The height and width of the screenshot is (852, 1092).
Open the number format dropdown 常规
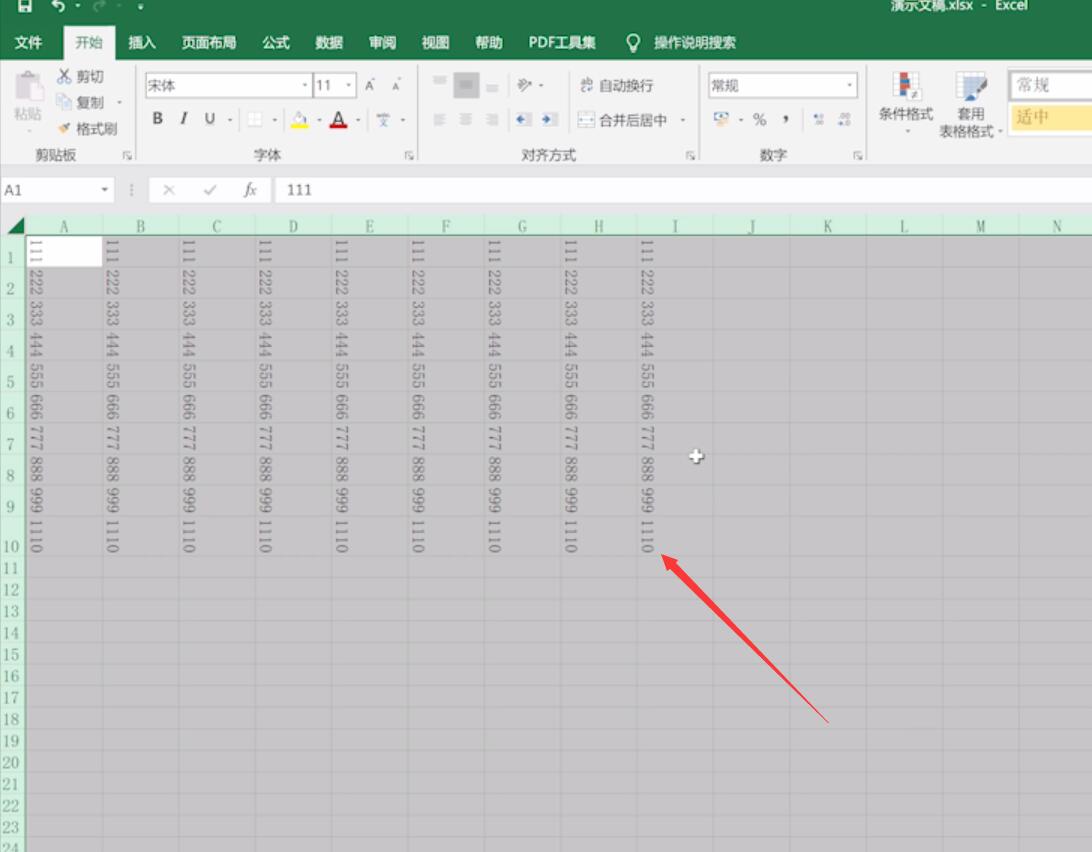(x=850, y=85)
